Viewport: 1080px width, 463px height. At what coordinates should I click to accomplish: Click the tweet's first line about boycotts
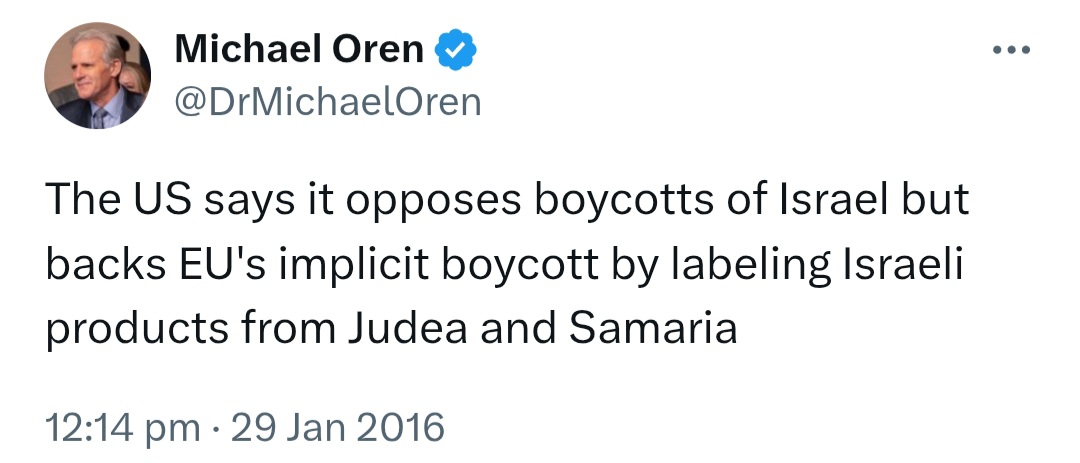tap(507, 200)
